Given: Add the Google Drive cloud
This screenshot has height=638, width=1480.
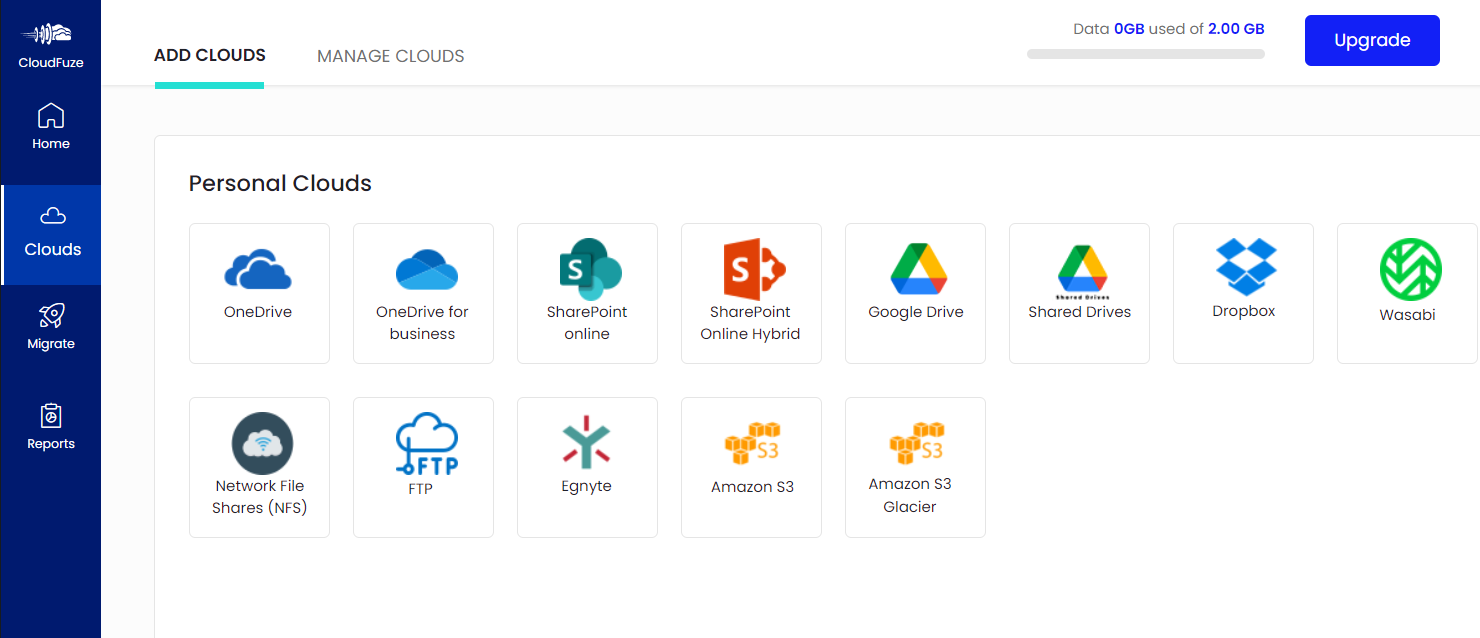Looking at the screenshot, I should (915, 293).
